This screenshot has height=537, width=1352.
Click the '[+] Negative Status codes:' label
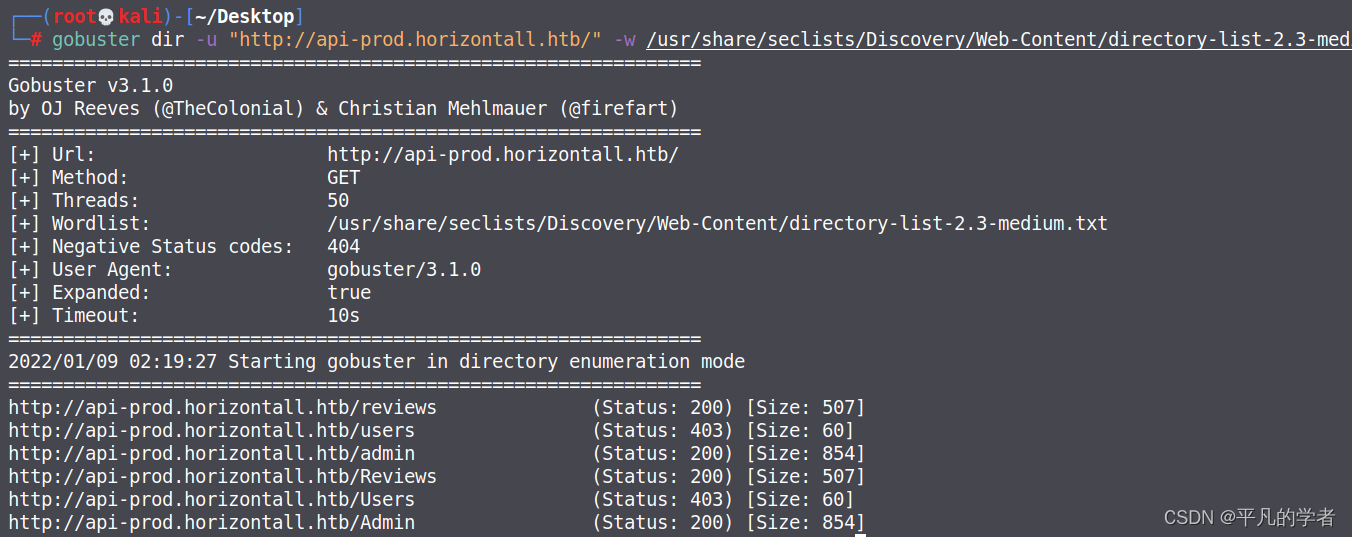pyautogui.click(x=151, y=247)
